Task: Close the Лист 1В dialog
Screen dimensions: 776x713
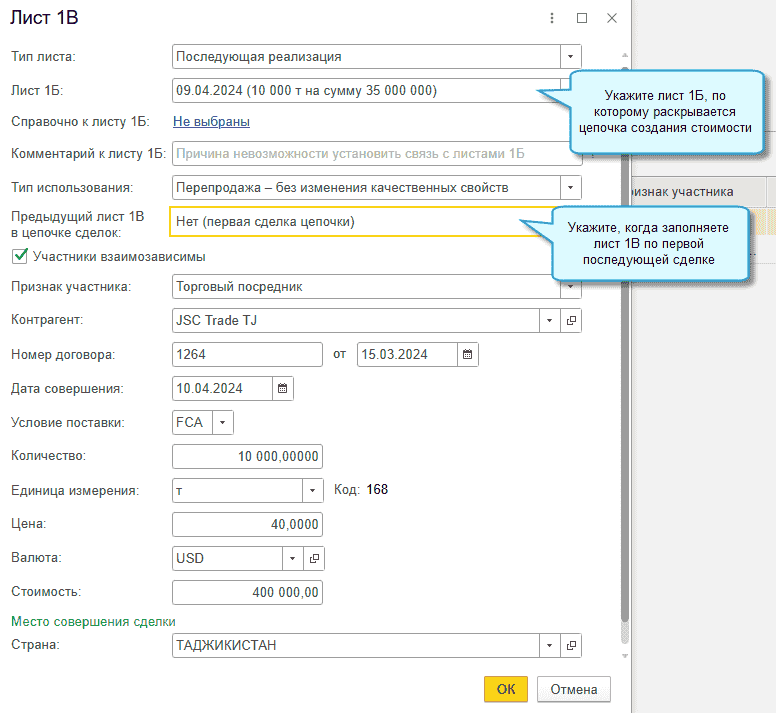Action: 612,18
